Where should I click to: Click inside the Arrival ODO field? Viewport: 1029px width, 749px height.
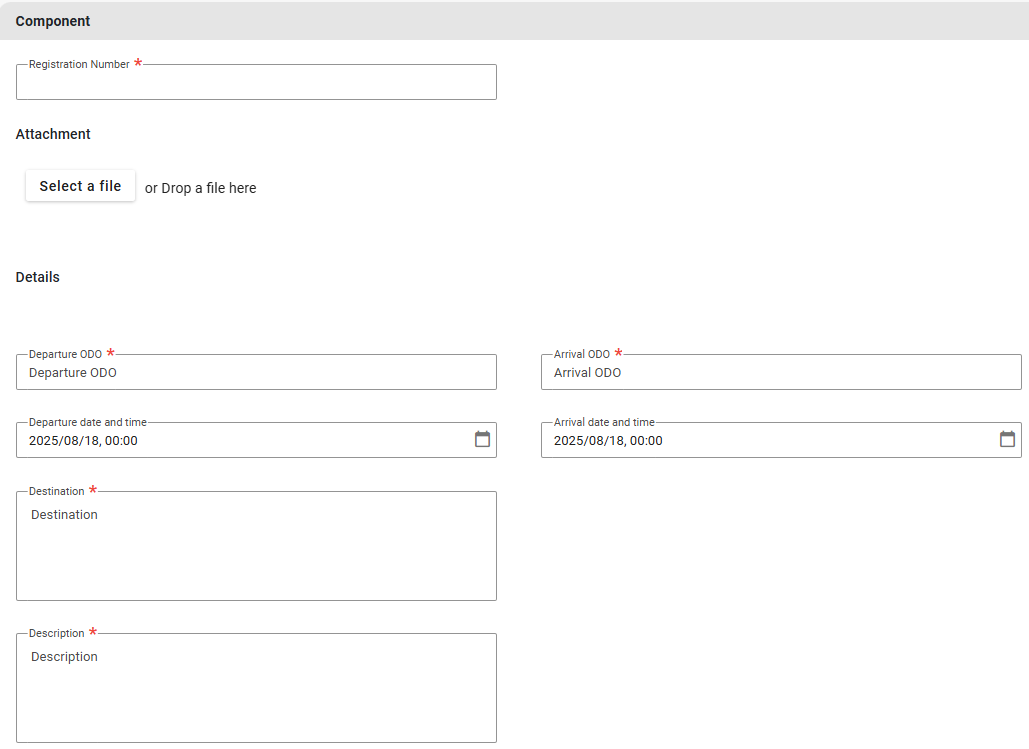(780, 373)
